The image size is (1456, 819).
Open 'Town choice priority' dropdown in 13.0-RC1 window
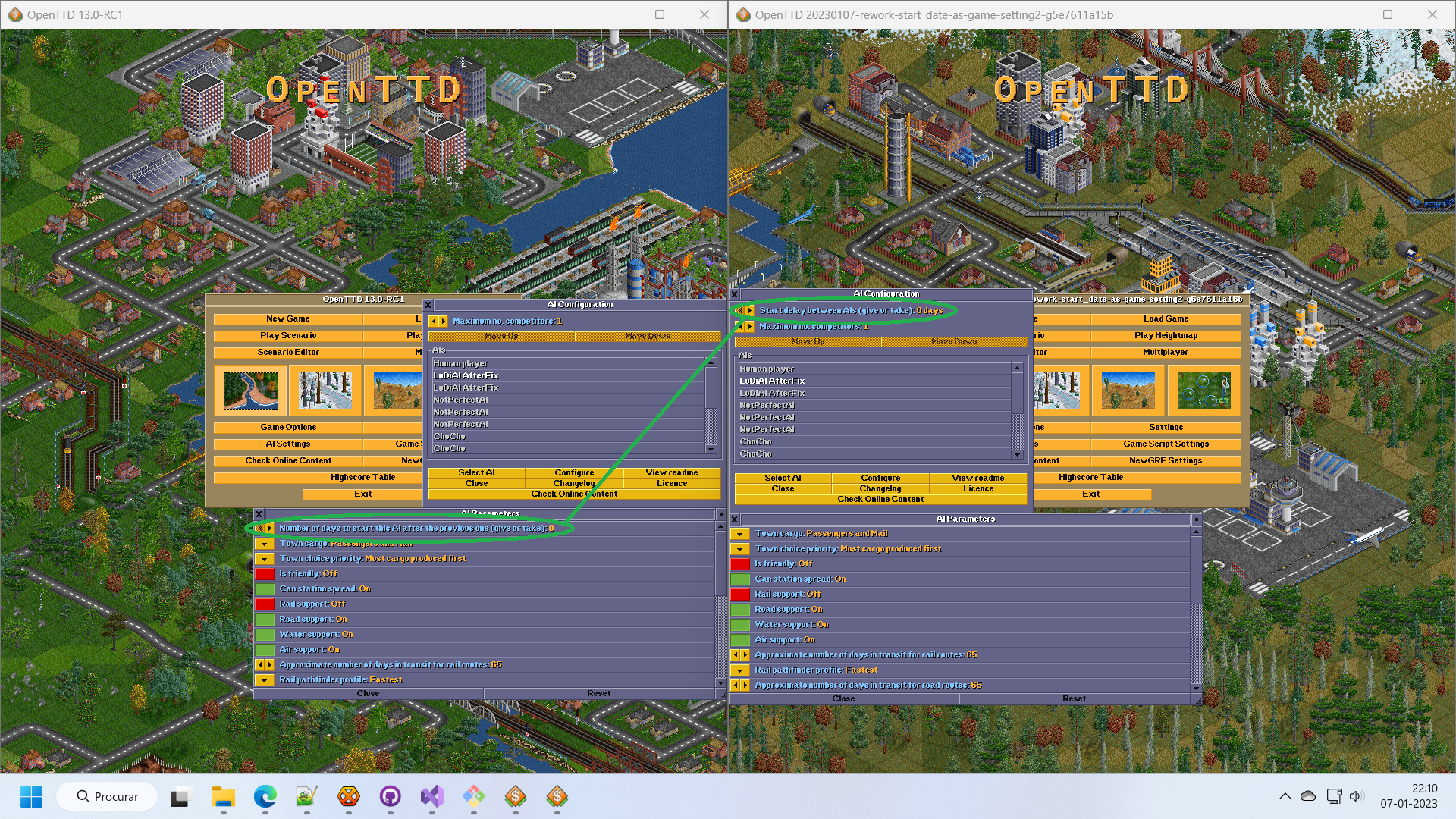tap(265, 559)
